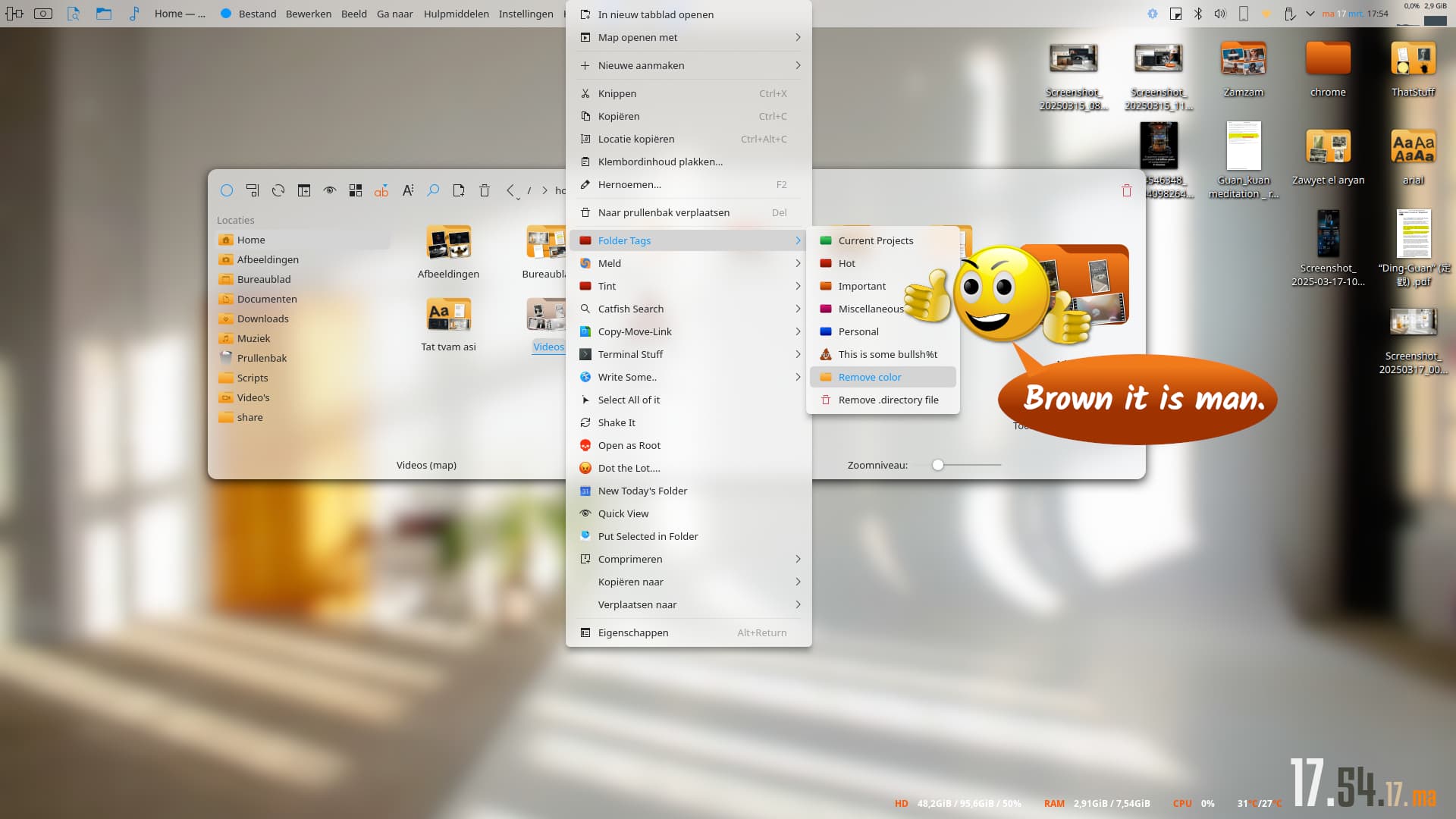Click 'Remove color' in Folder Tags
Viewport: 1456px width, 819px height.
[883, 377]
